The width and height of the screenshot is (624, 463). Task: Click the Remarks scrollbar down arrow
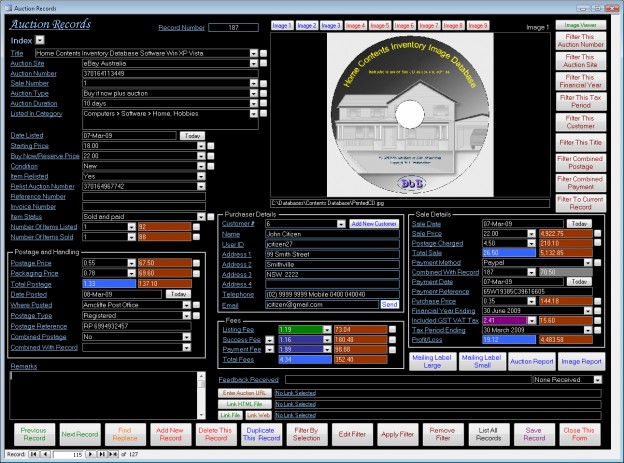[x=201, y=415]
